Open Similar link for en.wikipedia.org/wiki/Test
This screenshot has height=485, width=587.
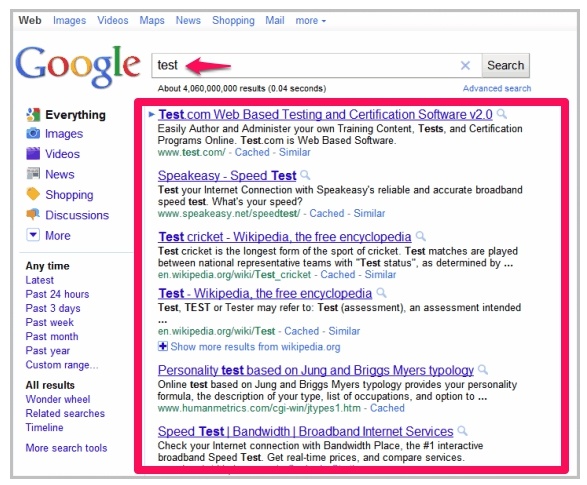click(344, 331)
